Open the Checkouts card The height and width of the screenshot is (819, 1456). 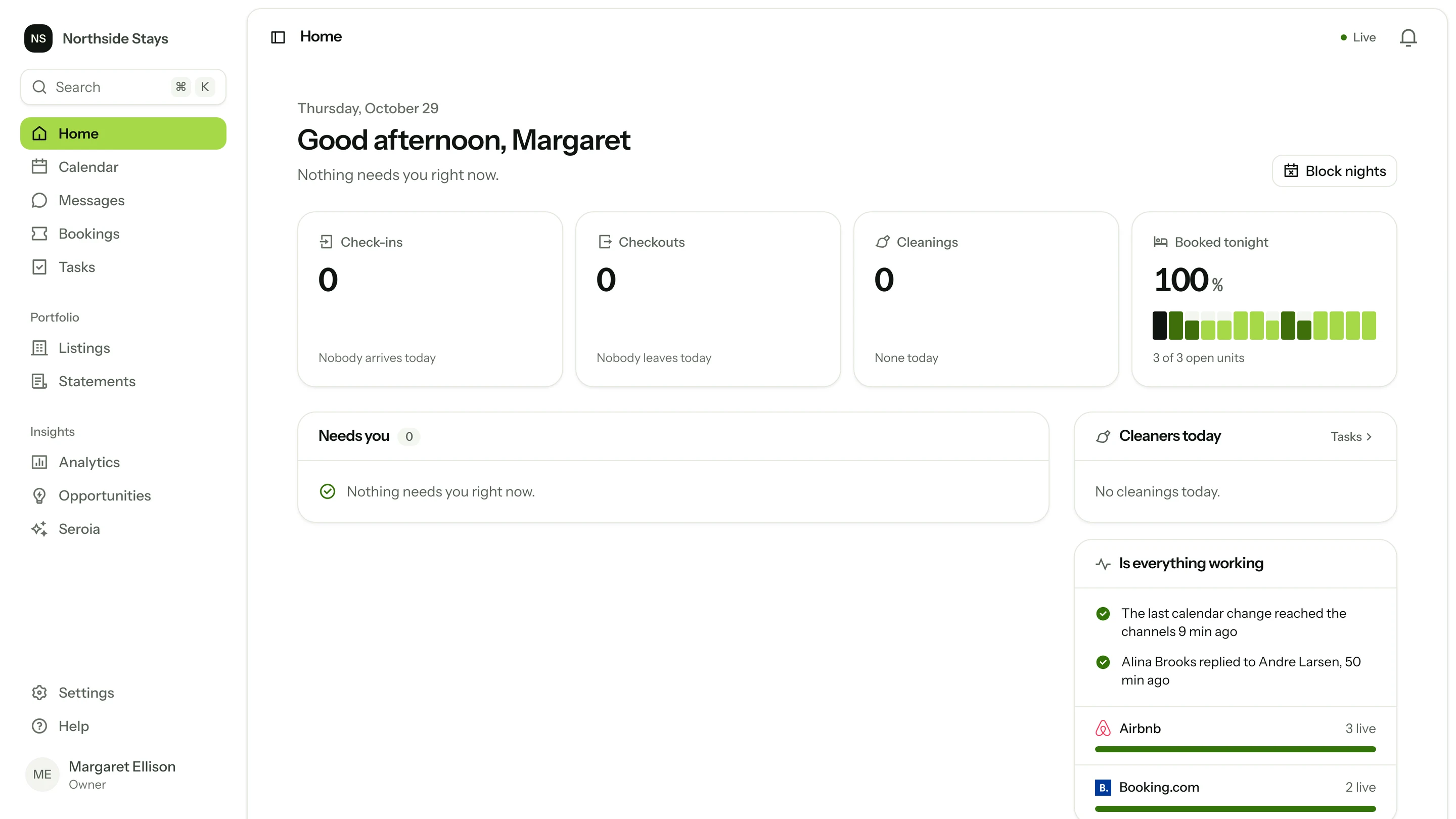(708, 299)
